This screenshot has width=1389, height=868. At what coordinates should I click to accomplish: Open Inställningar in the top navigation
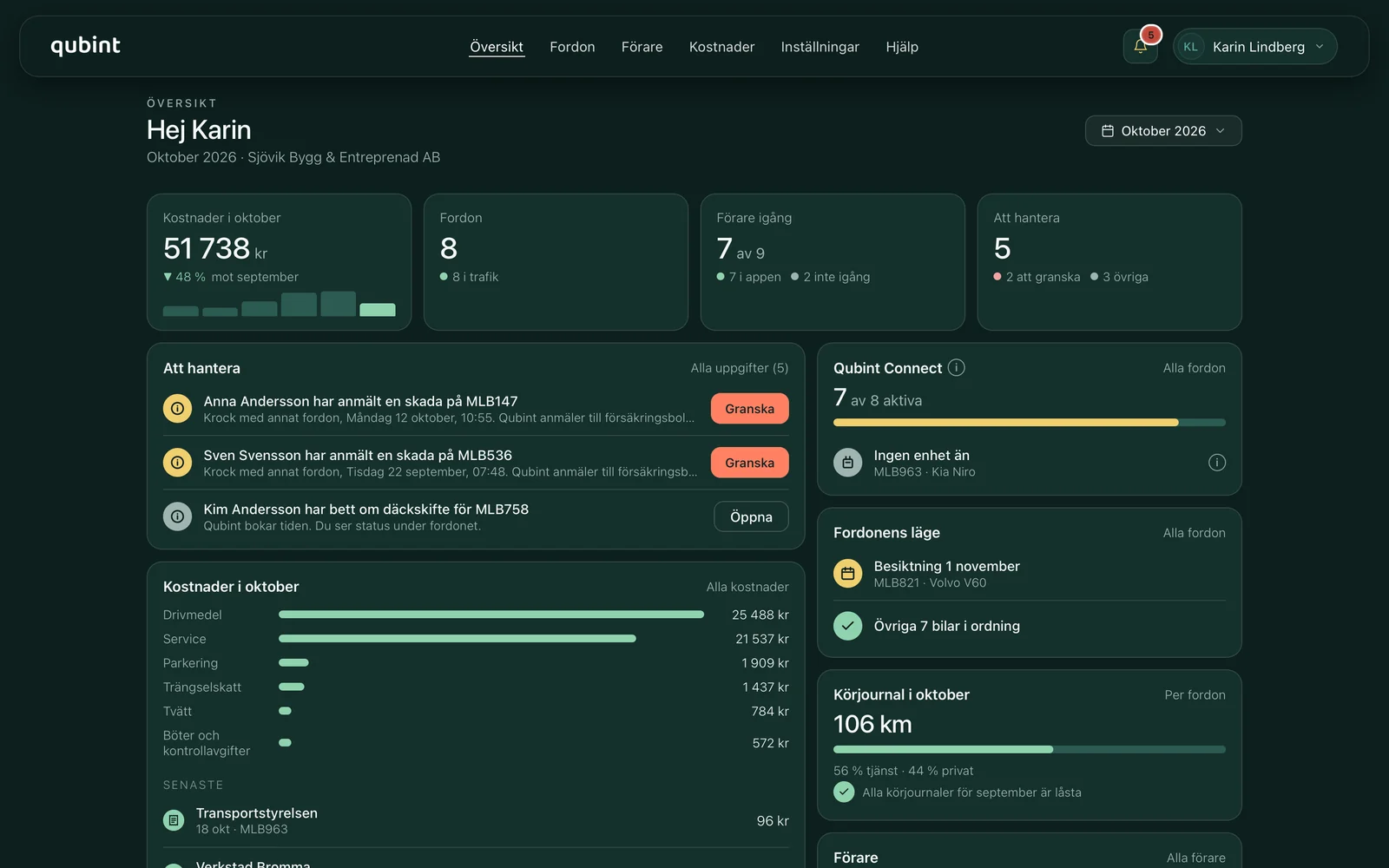point(820,47)
